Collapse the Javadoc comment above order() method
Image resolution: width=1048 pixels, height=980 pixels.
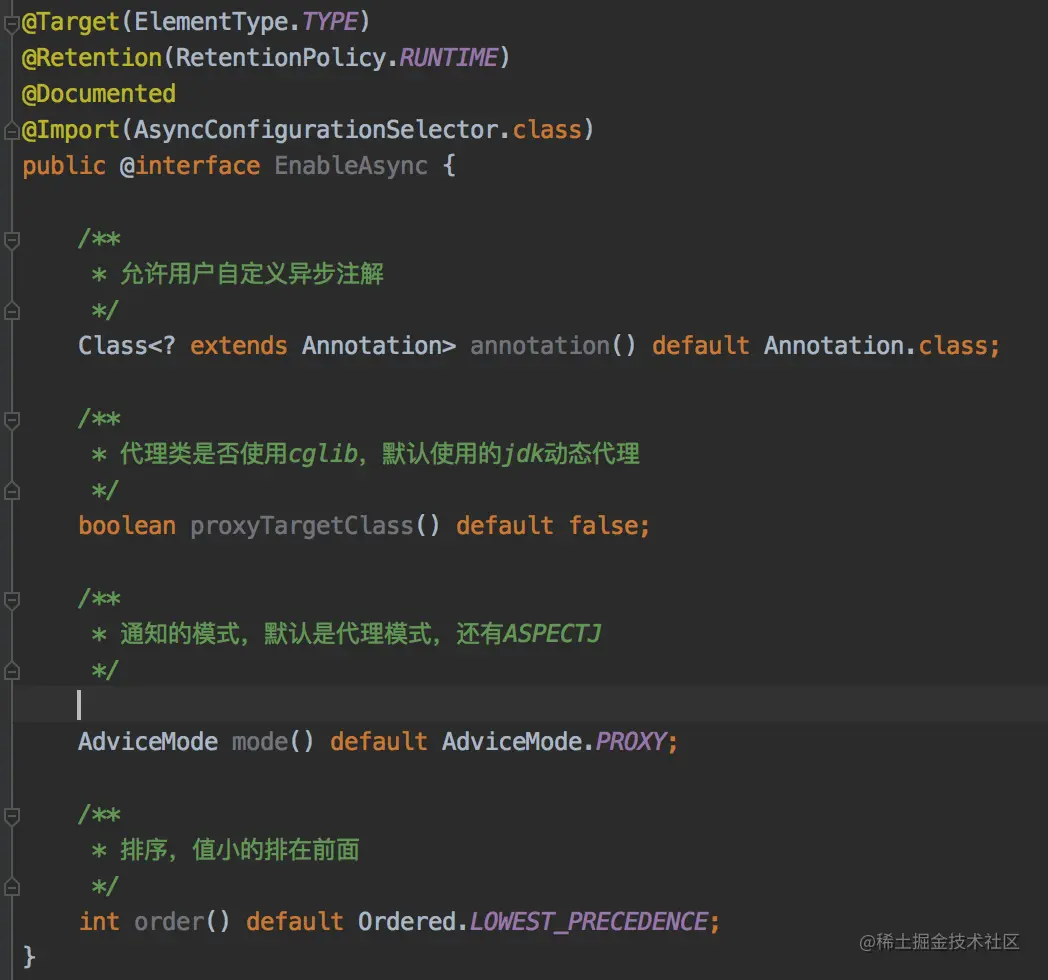click(x=11, y=816)
